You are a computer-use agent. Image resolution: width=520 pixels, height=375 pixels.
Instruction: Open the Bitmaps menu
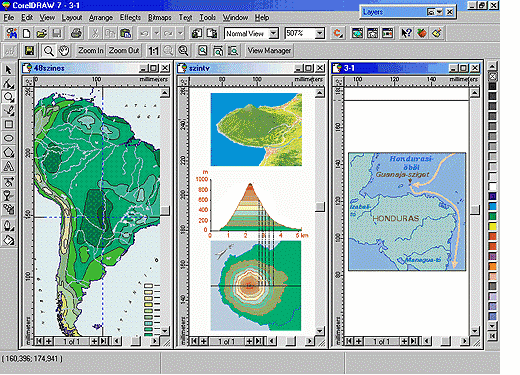(159, 17)
